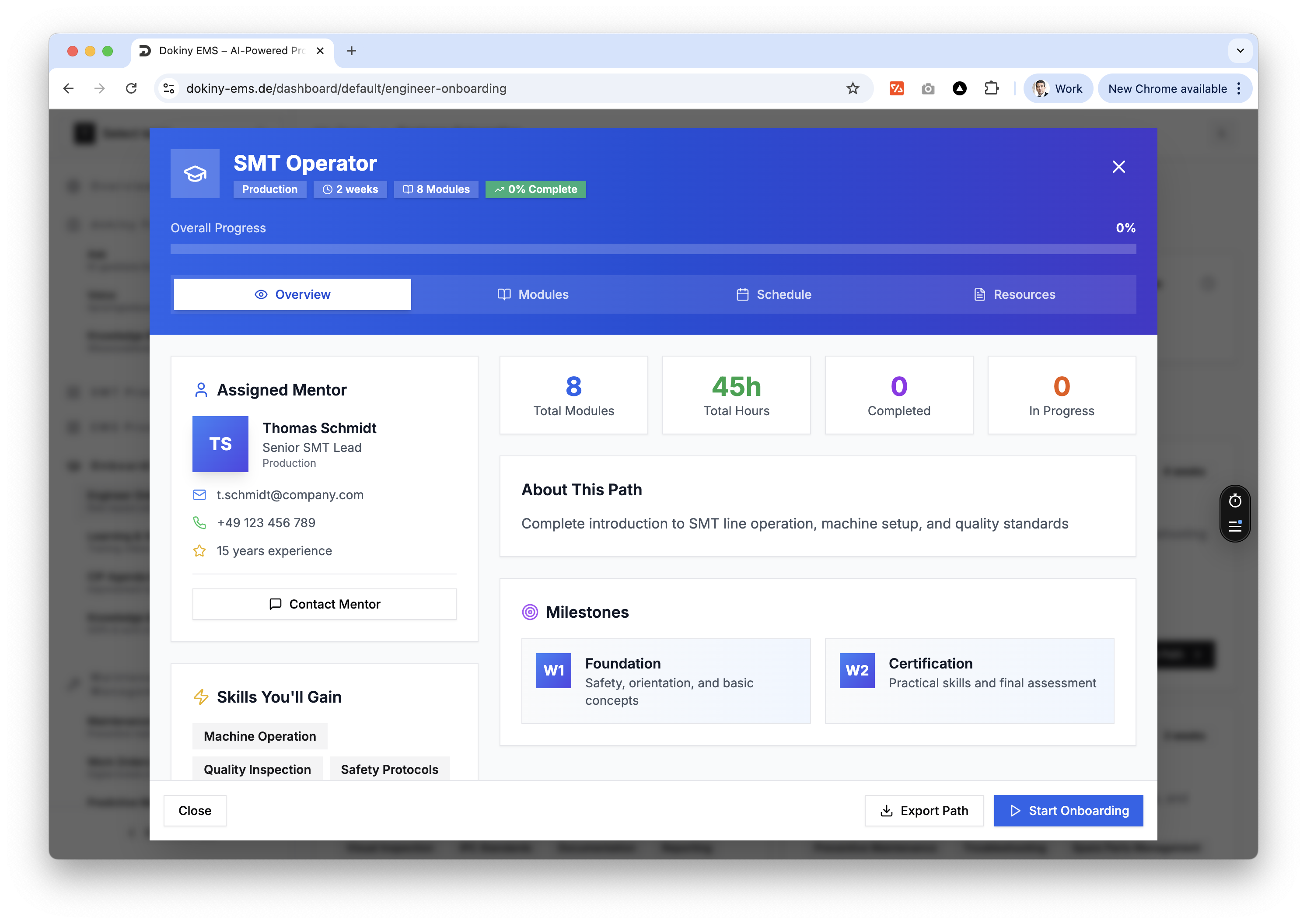Click the phone icon beside +49 123 456 789
Viewport: 1307px width, 924px height.
coord(200,522)
